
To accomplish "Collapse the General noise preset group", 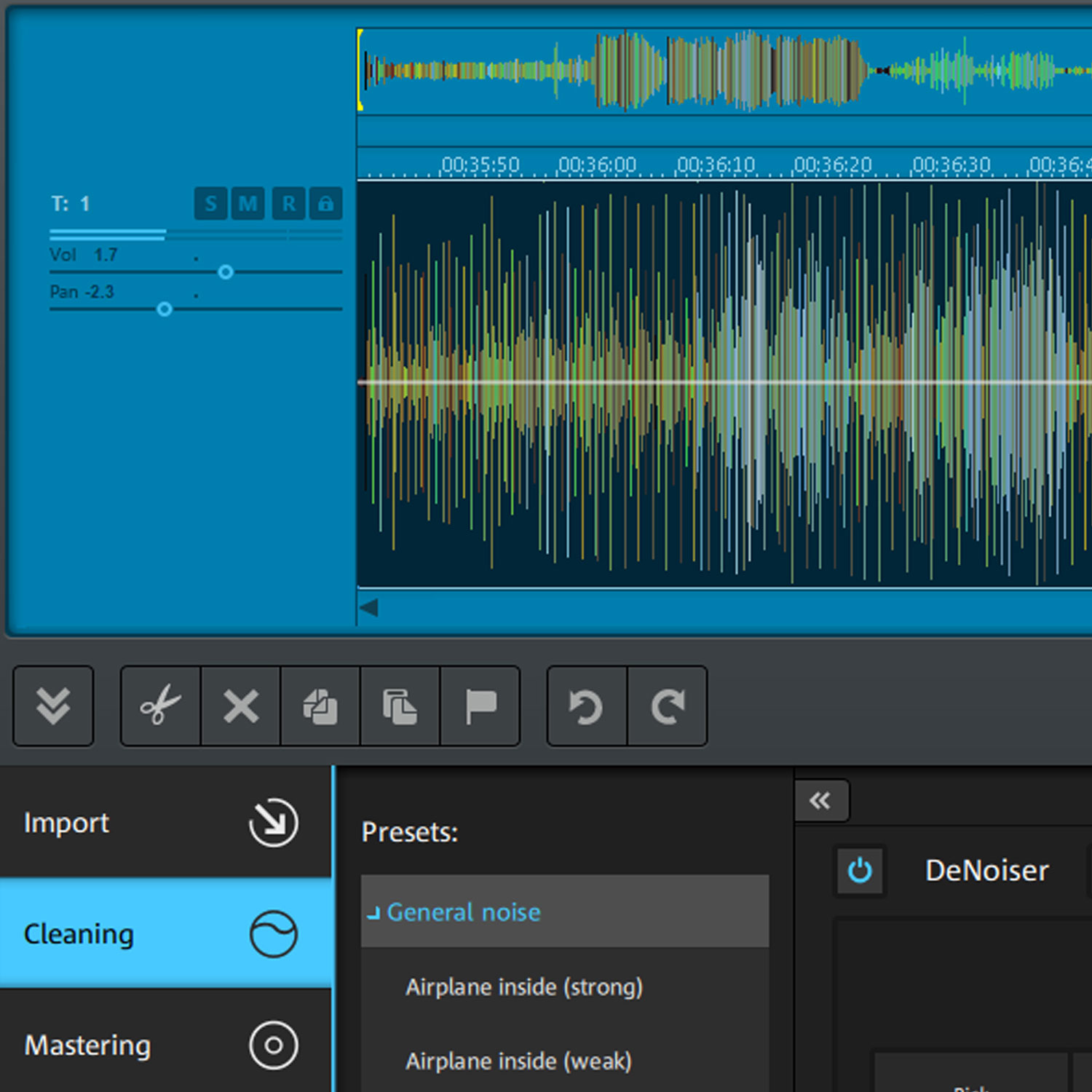I will [x=374, y=911].
